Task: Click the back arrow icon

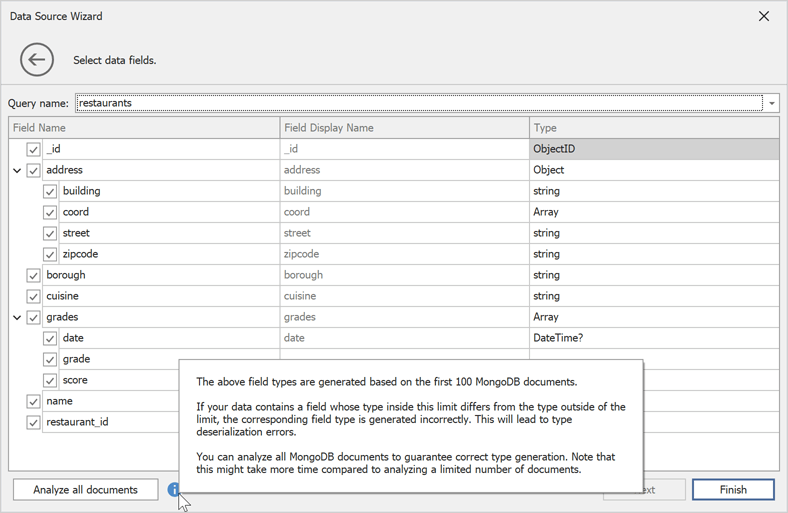Action: tap(37, 60)
